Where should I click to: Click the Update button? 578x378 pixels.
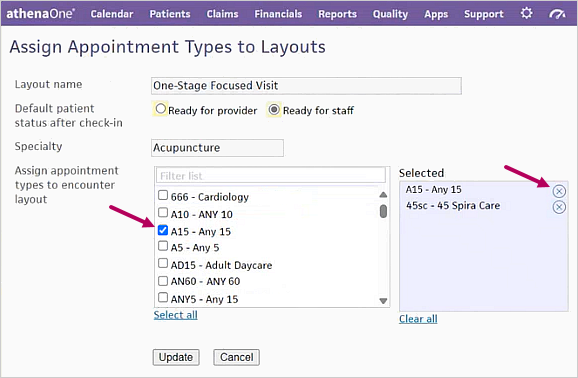pos(176,357)
